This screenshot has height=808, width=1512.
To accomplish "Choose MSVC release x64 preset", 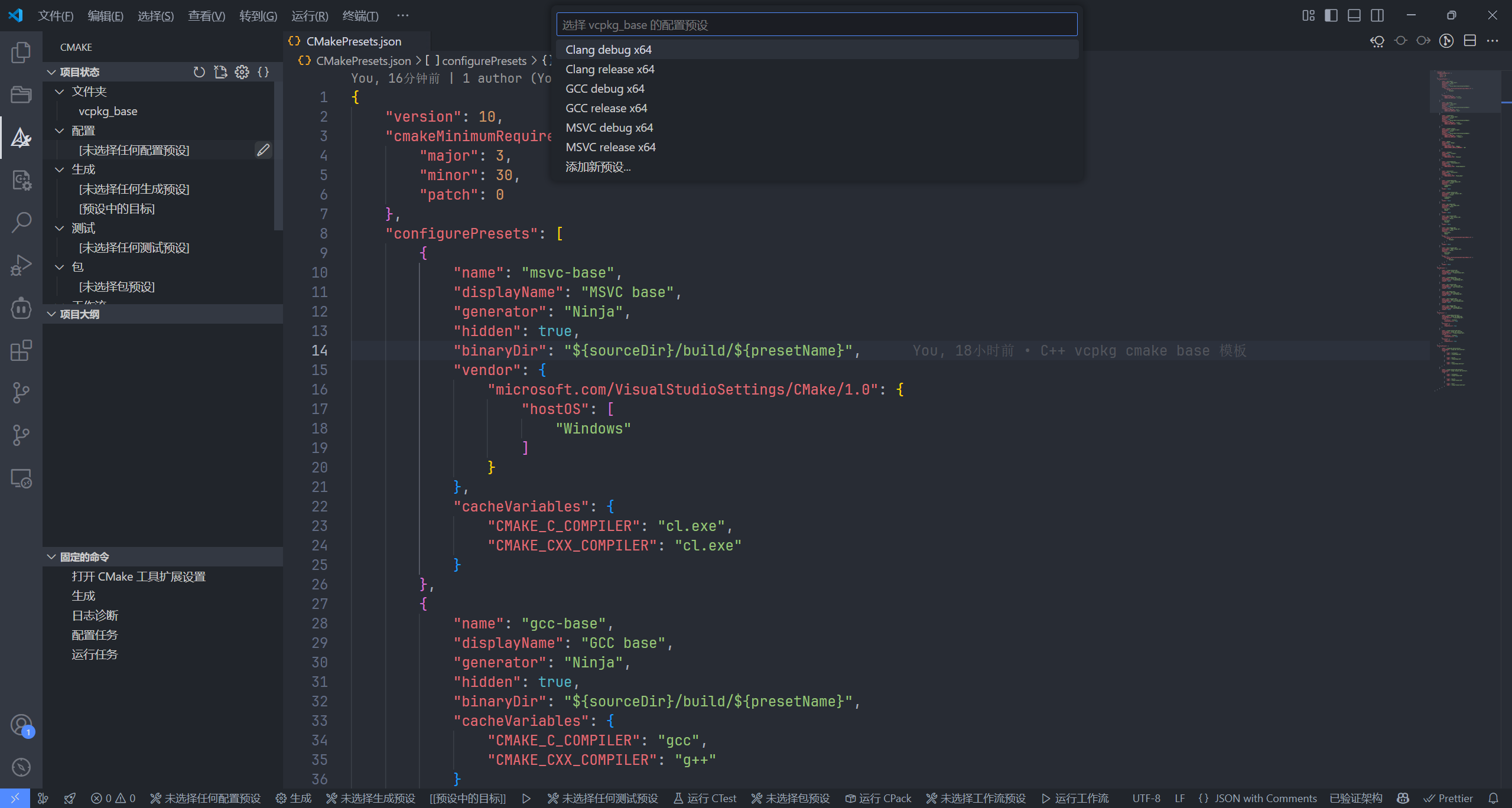I will pos(817,147).
